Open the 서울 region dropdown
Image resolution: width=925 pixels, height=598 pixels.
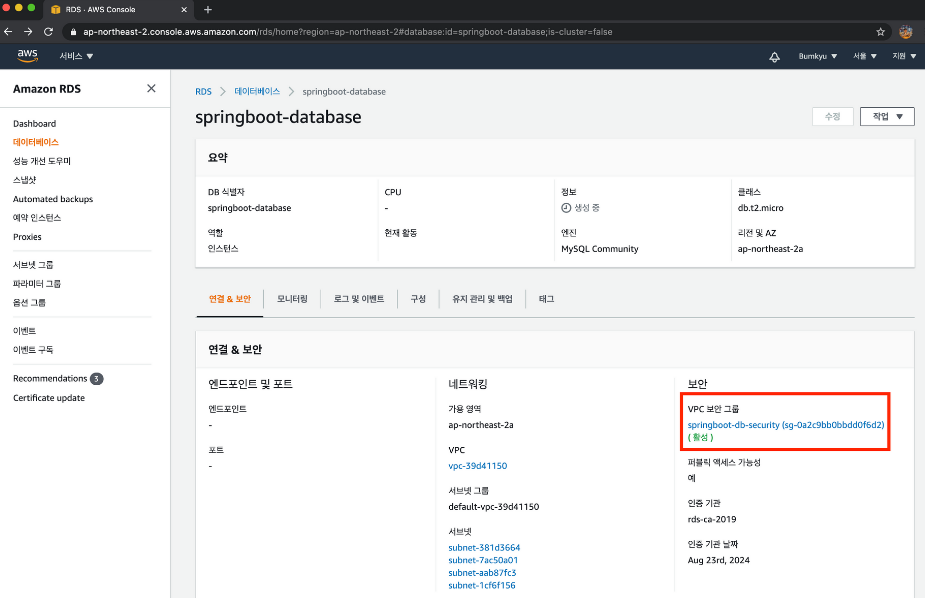(x=865, y=56)
